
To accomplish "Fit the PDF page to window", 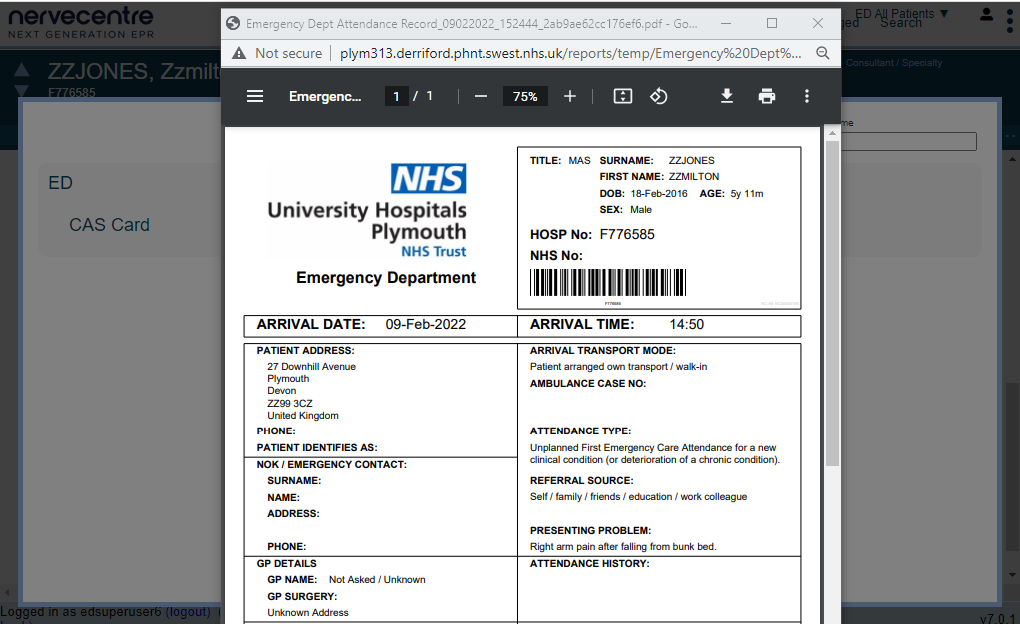I will pyautogui.click(x=623, y=96).
